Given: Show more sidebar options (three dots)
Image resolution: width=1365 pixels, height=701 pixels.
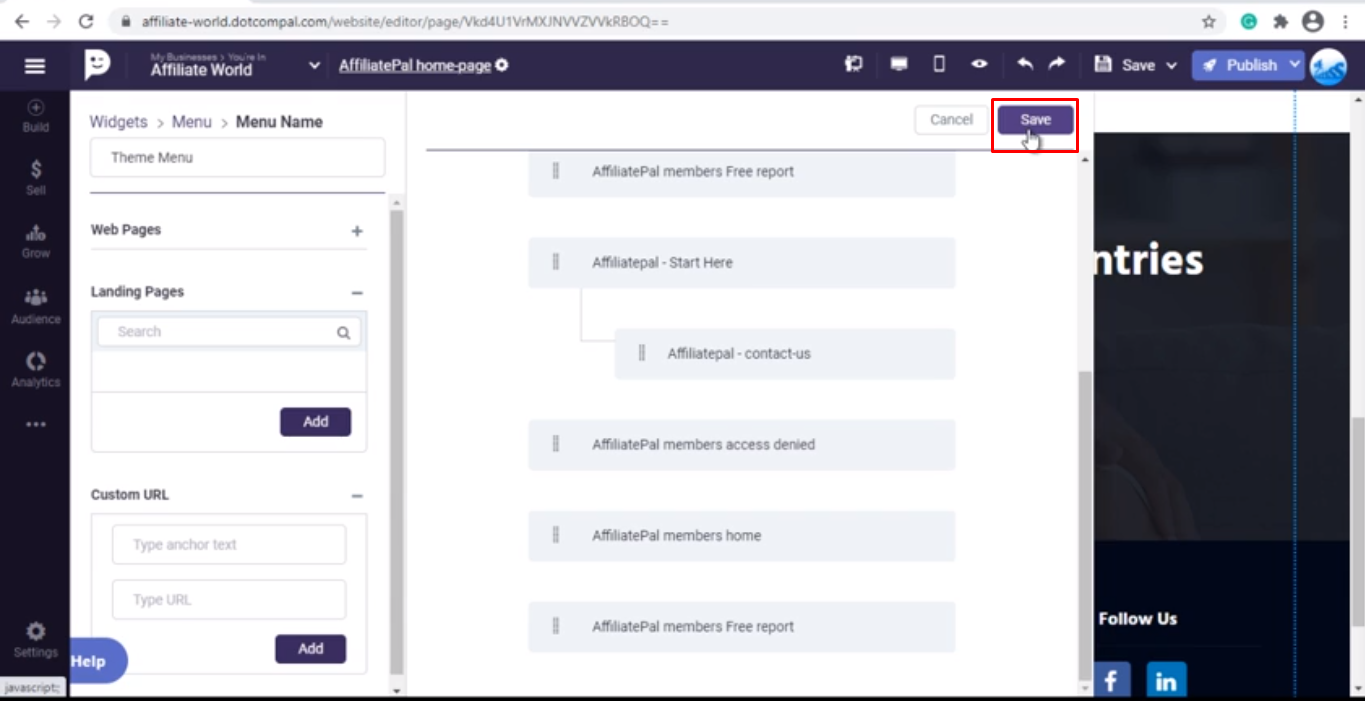Looking at the screenshot, I should tap(36, 424).
